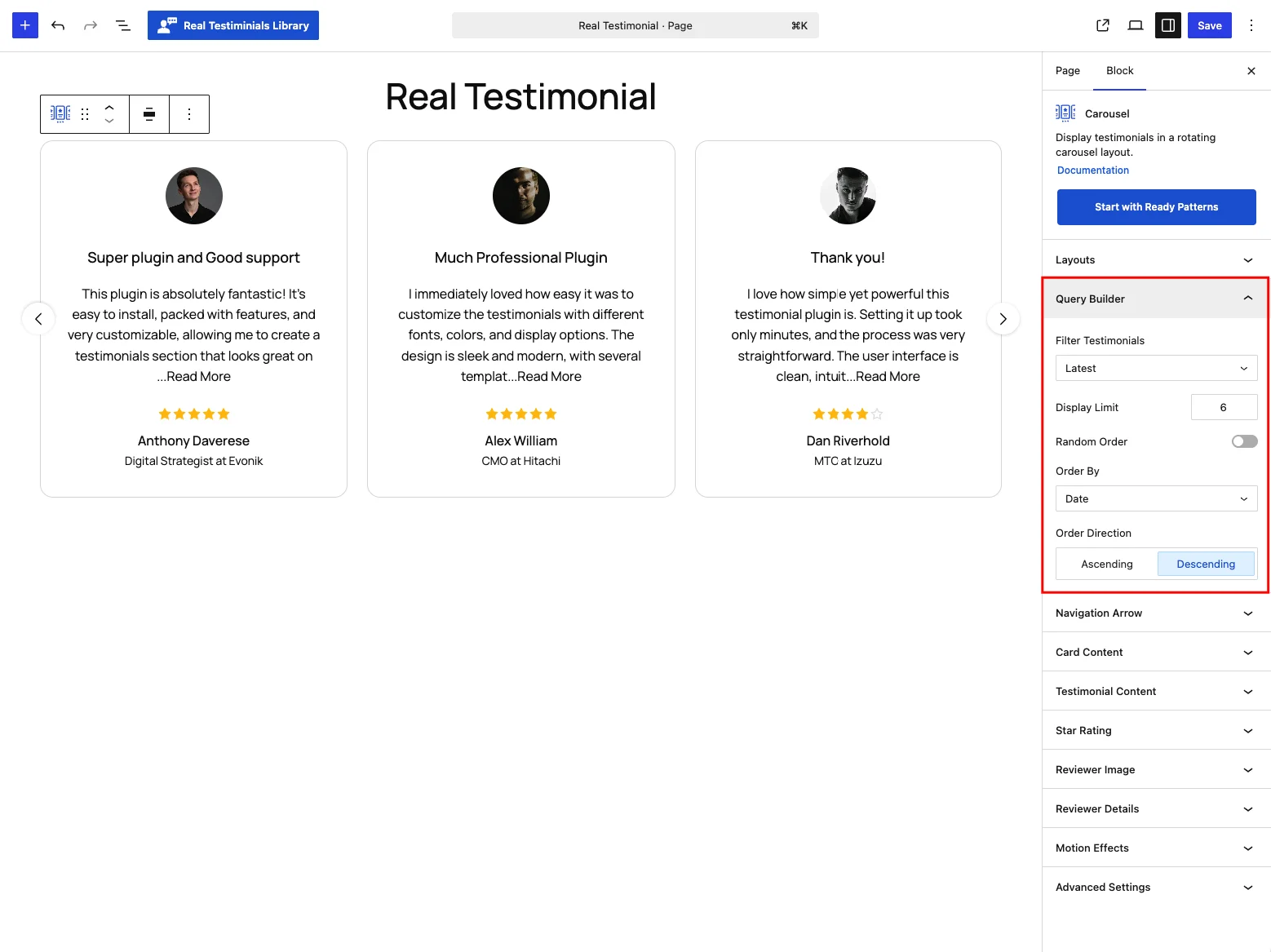Switch to the Page tab
1271x952 pixels.
point(1068,71)
